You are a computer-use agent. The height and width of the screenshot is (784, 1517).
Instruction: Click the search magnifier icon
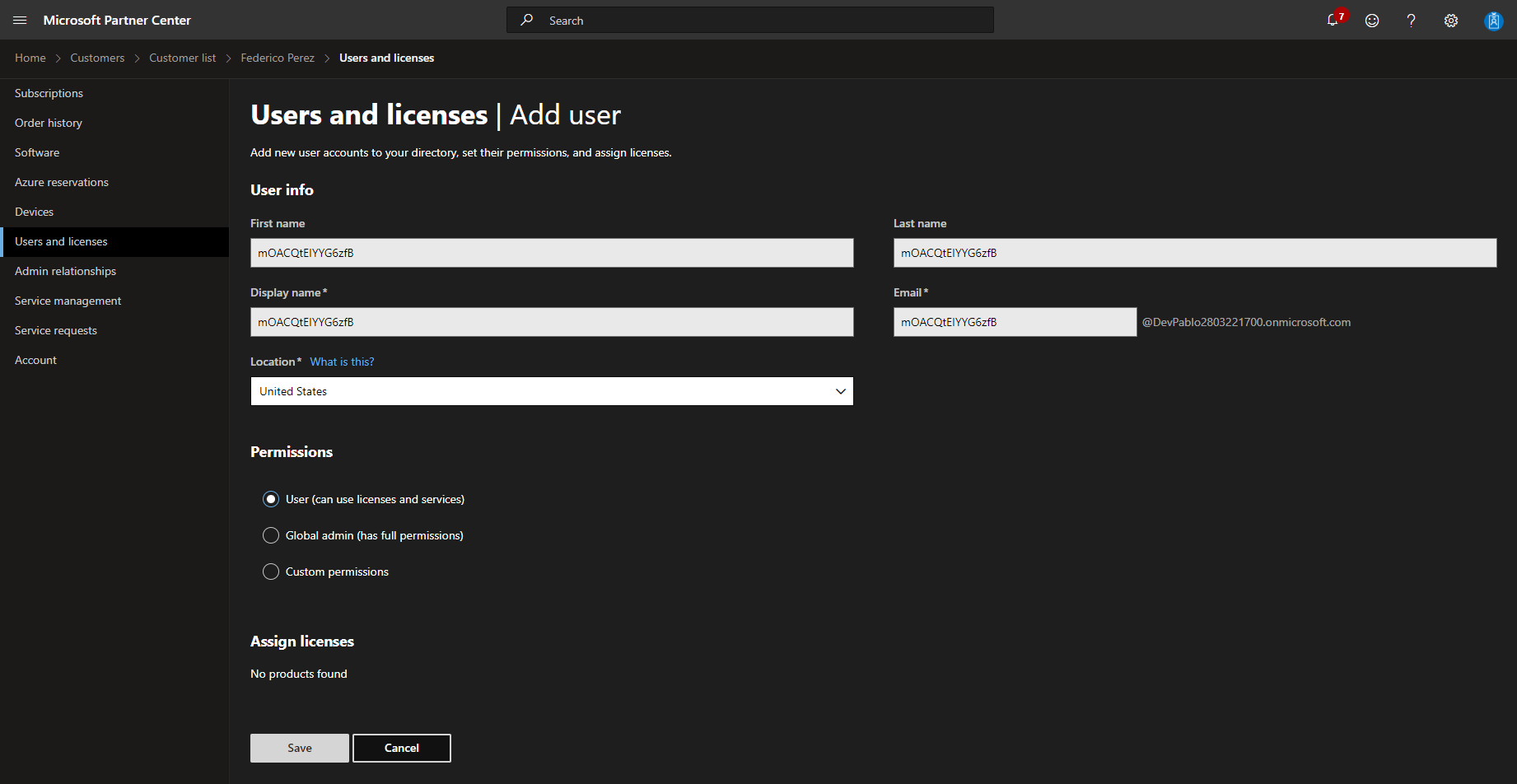(x=526, y=20)
